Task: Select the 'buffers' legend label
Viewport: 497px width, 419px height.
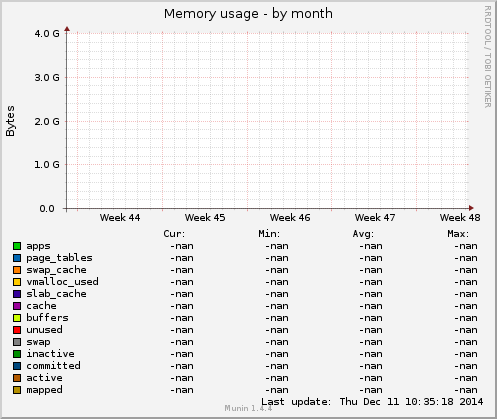Action: pos(47,318)
